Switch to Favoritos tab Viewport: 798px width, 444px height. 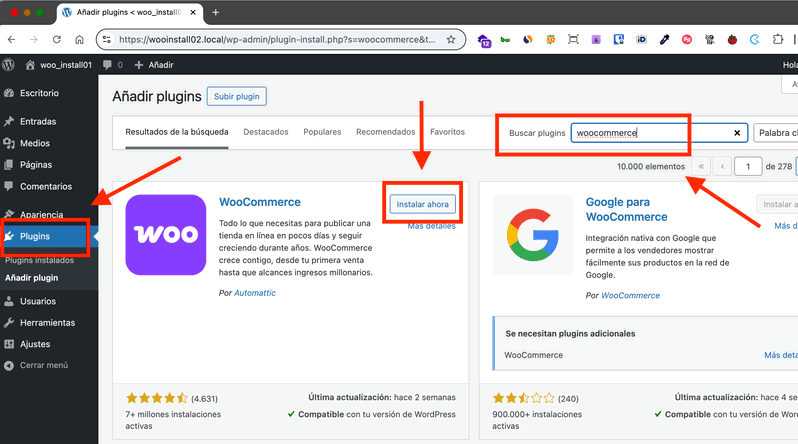[x=447, y=132]
